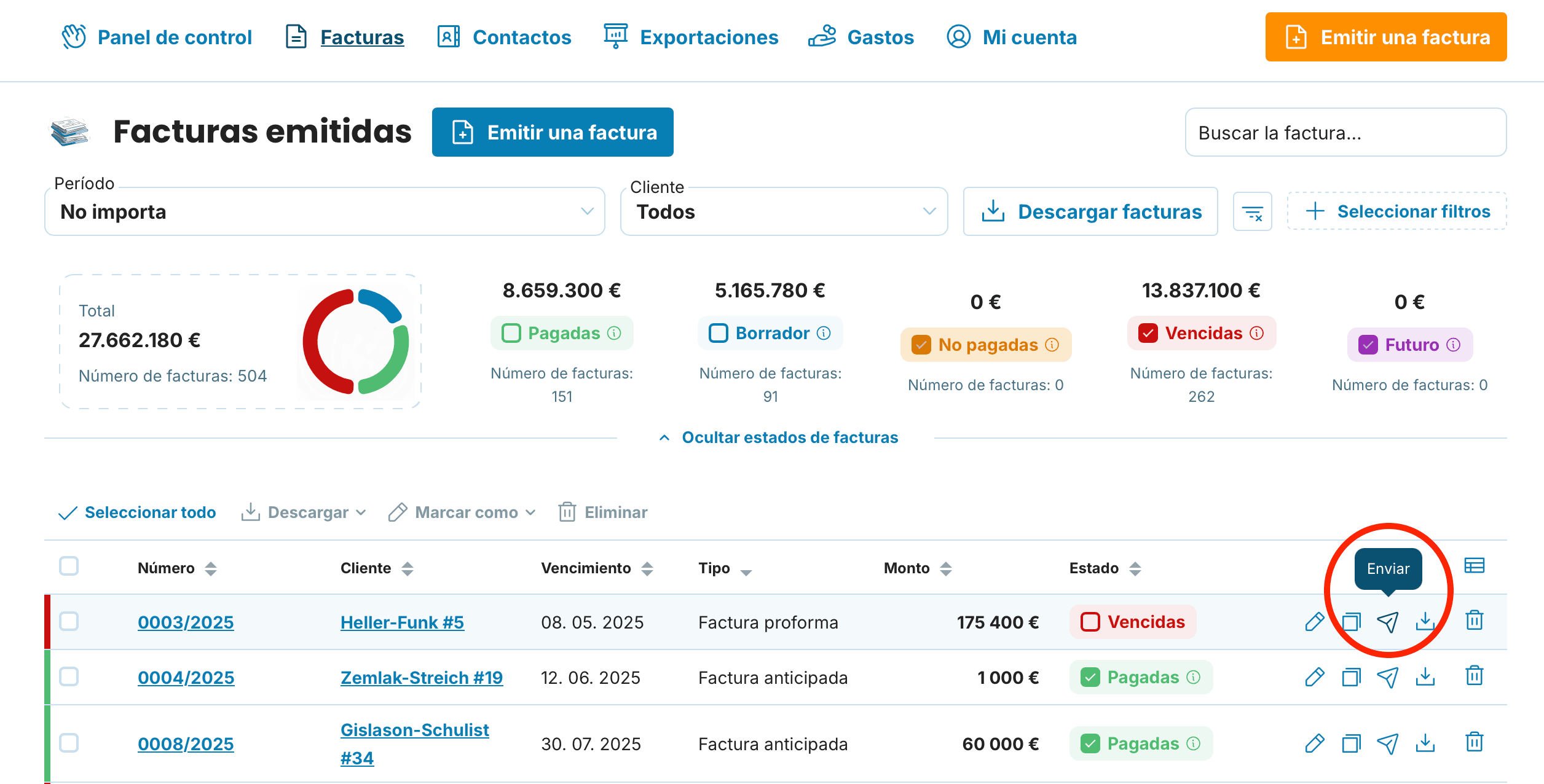Open the Gastos section
The width and height of the screenshot is (1544, 784).
(x=861, y=37)
